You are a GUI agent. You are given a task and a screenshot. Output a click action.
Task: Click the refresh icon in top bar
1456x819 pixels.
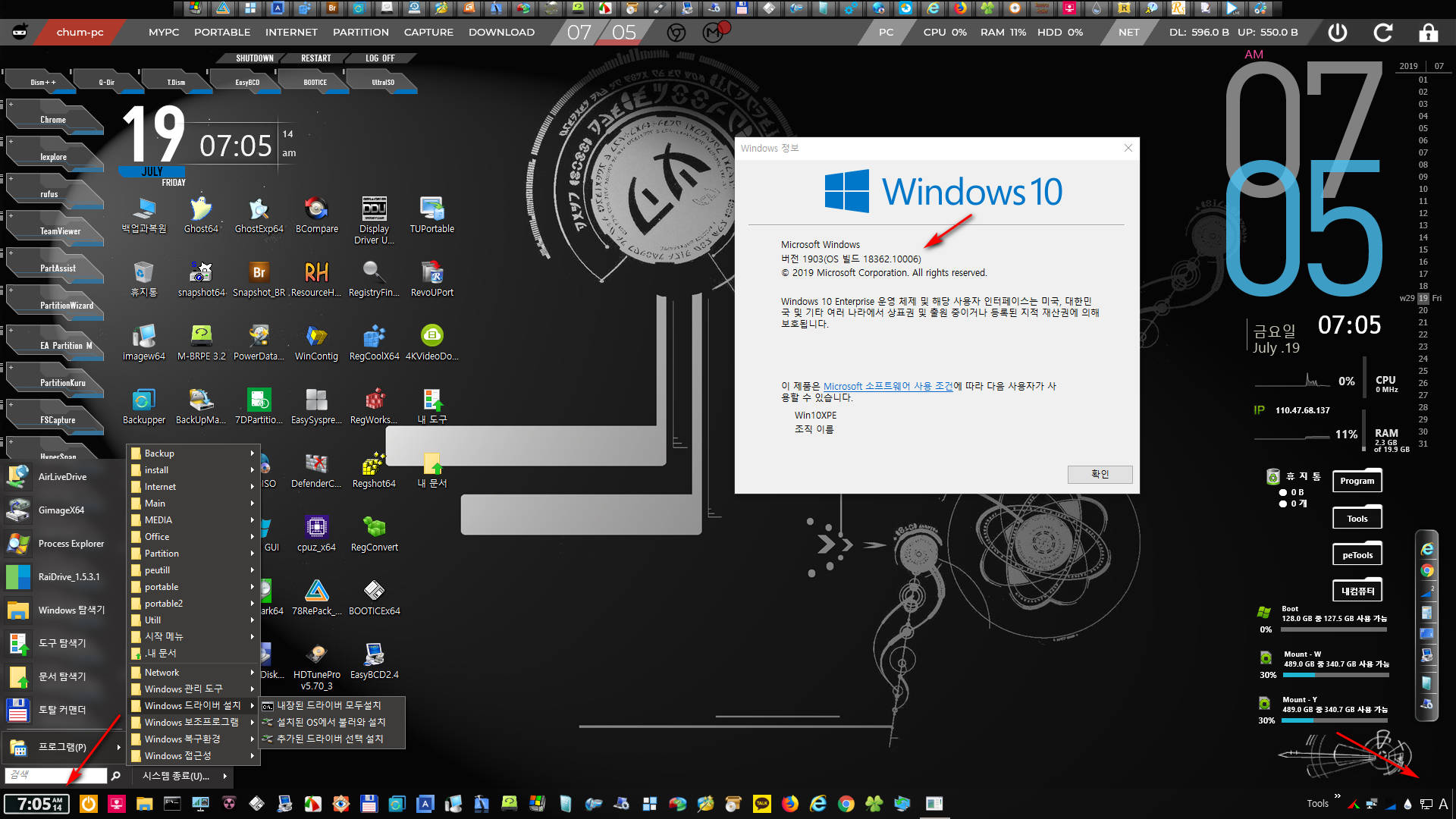pyautogui.click(x=1383, y=32)
